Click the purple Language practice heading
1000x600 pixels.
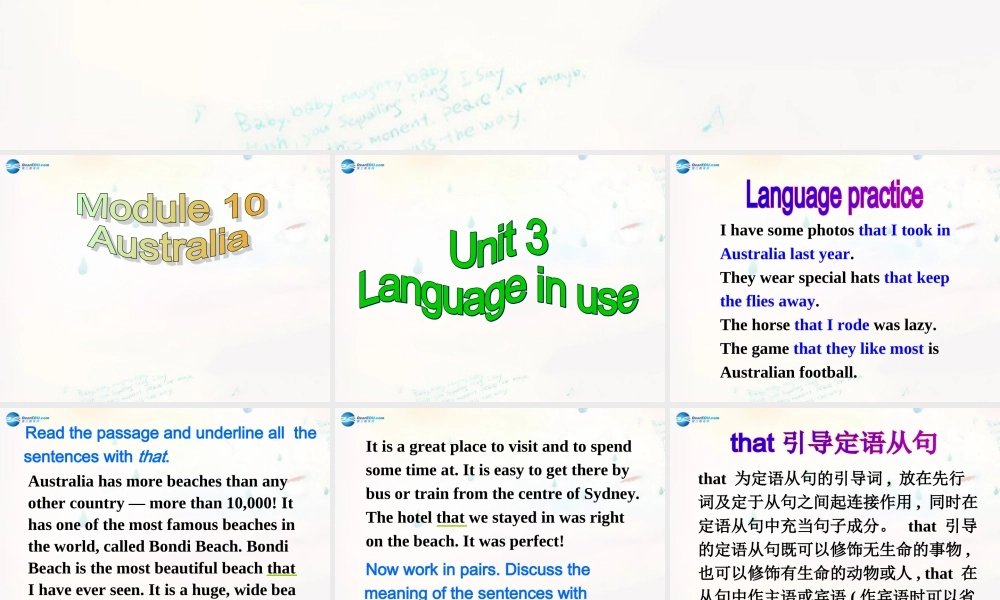834,196
